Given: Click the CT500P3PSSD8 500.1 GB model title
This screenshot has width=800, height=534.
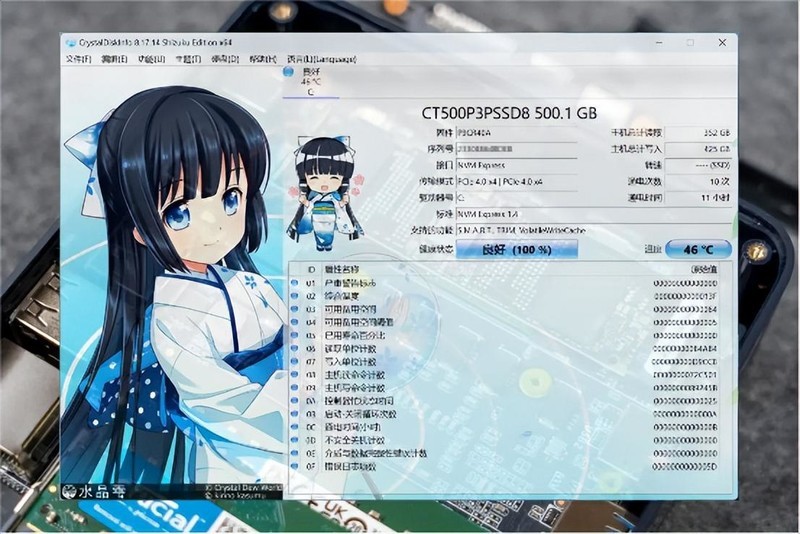Looking at the screenshot, I should pos(509,113).
